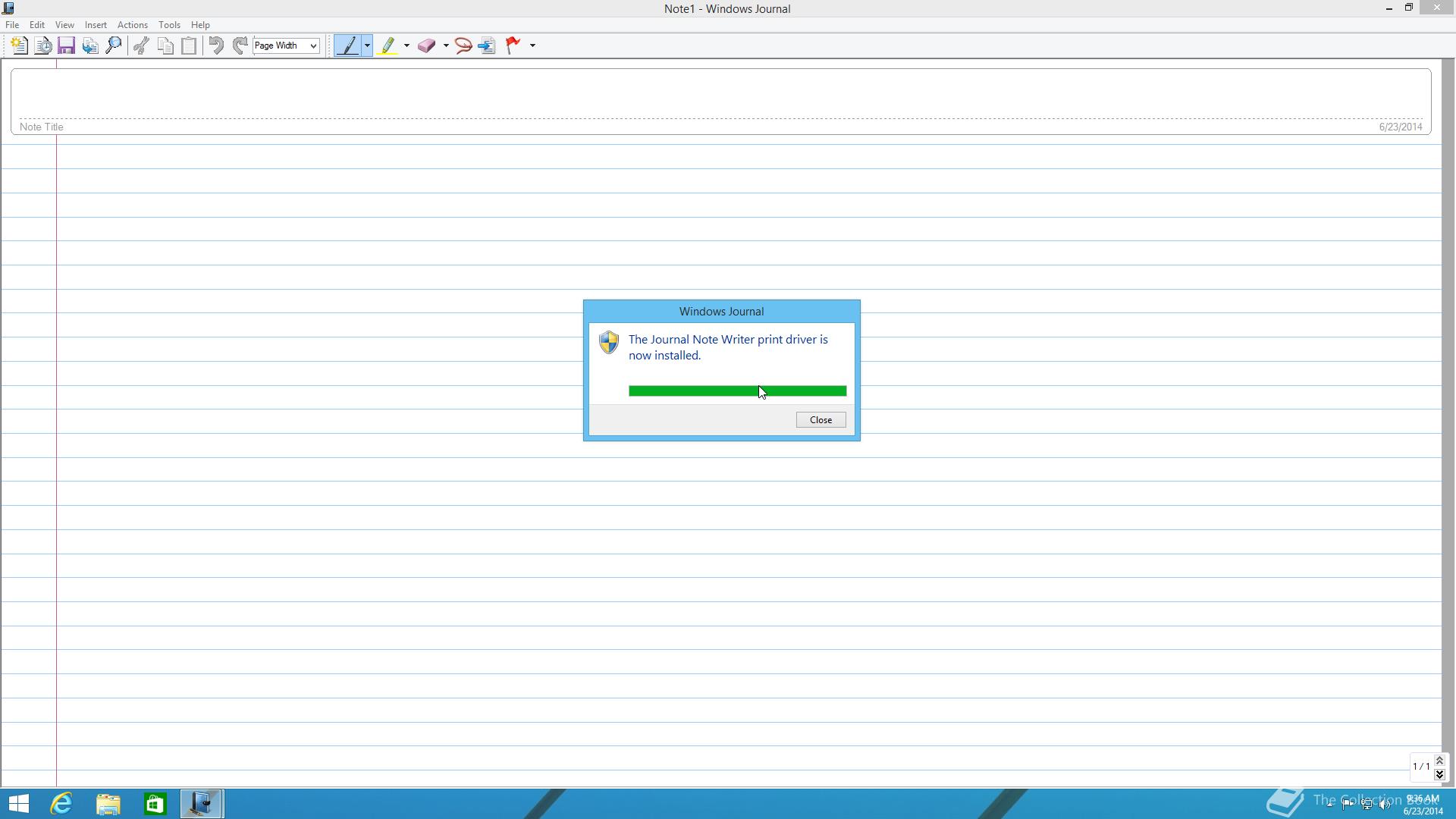The width and height of the screenshot is (1456, 819).
Task: Click the Import icon in the toolbar
Action: pos(90,45)
